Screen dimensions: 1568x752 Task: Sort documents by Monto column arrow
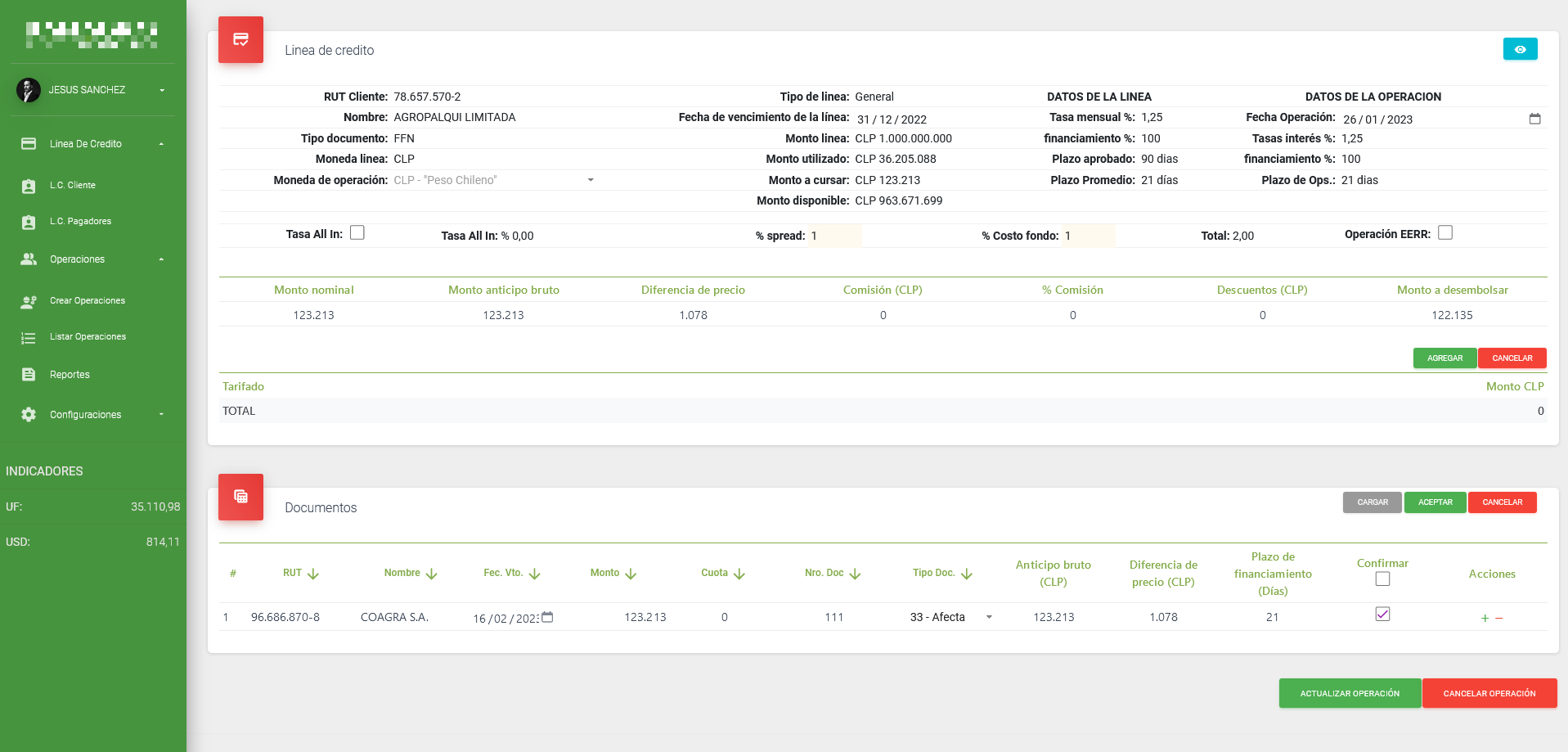[631, 574]
